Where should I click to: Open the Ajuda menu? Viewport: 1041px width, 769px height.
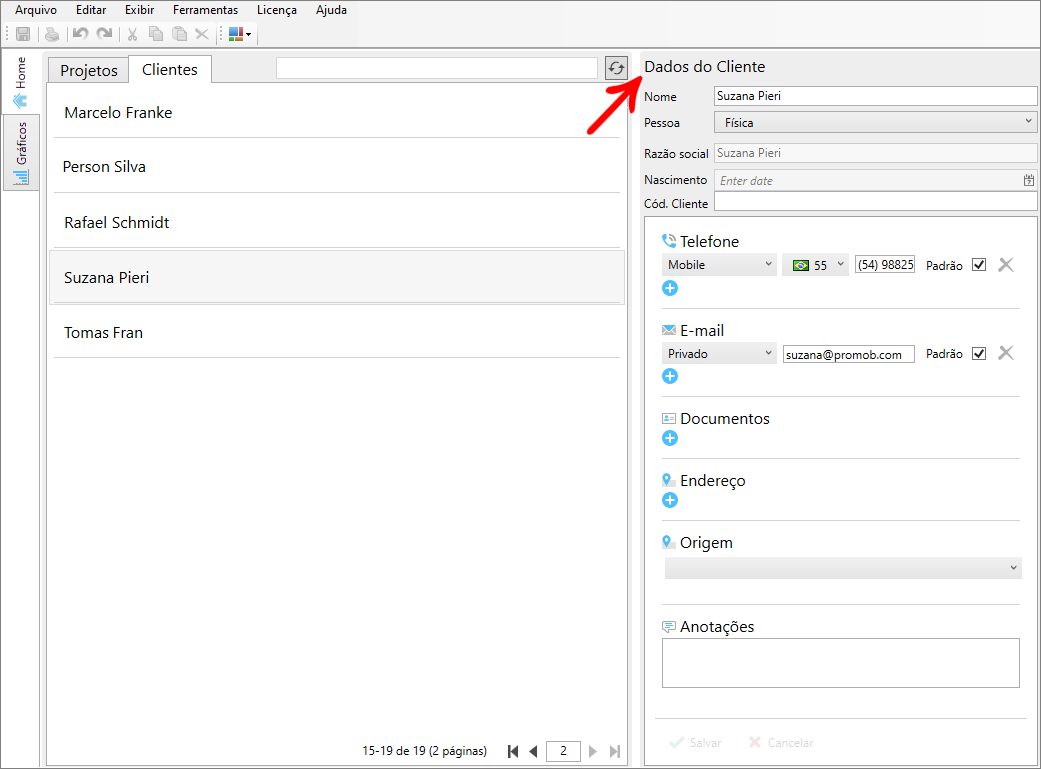331,10
